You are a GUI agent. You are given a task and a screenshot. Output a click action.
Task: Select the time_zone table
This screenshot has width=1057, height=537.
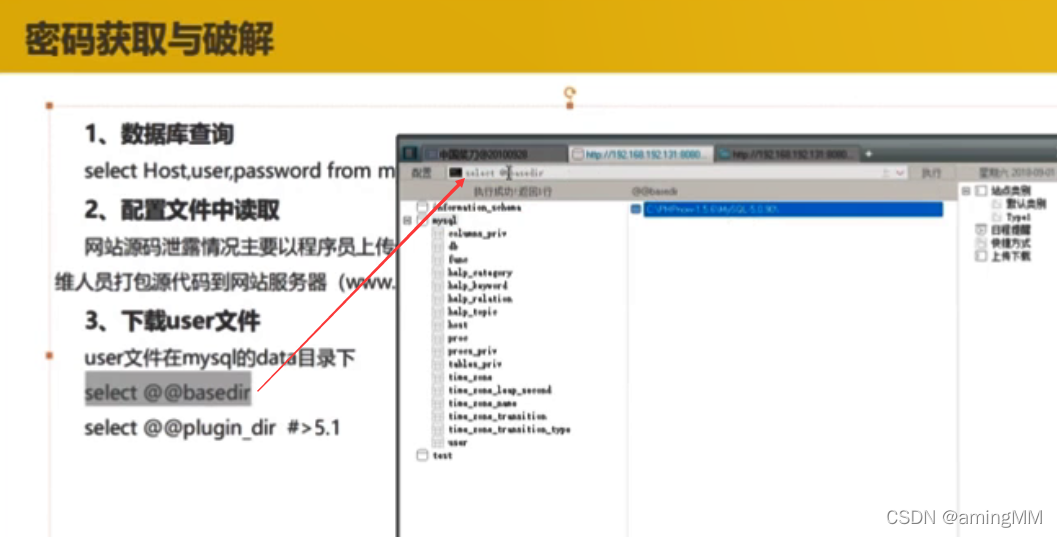pyautogui.click(x=470, y=377)
